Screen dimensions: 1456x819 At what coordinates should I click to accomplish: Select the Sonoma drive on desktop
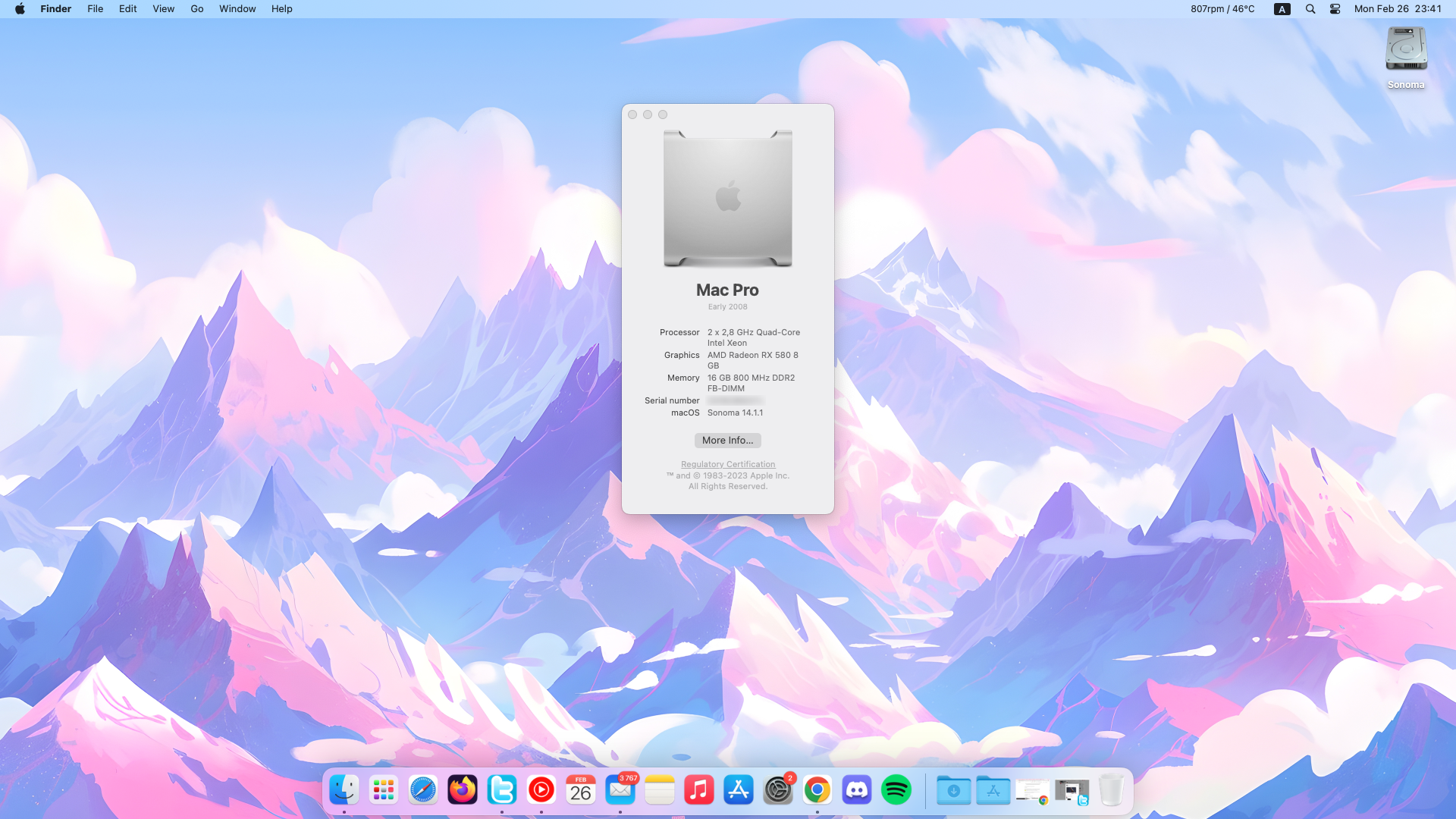tap(1406, 58)
